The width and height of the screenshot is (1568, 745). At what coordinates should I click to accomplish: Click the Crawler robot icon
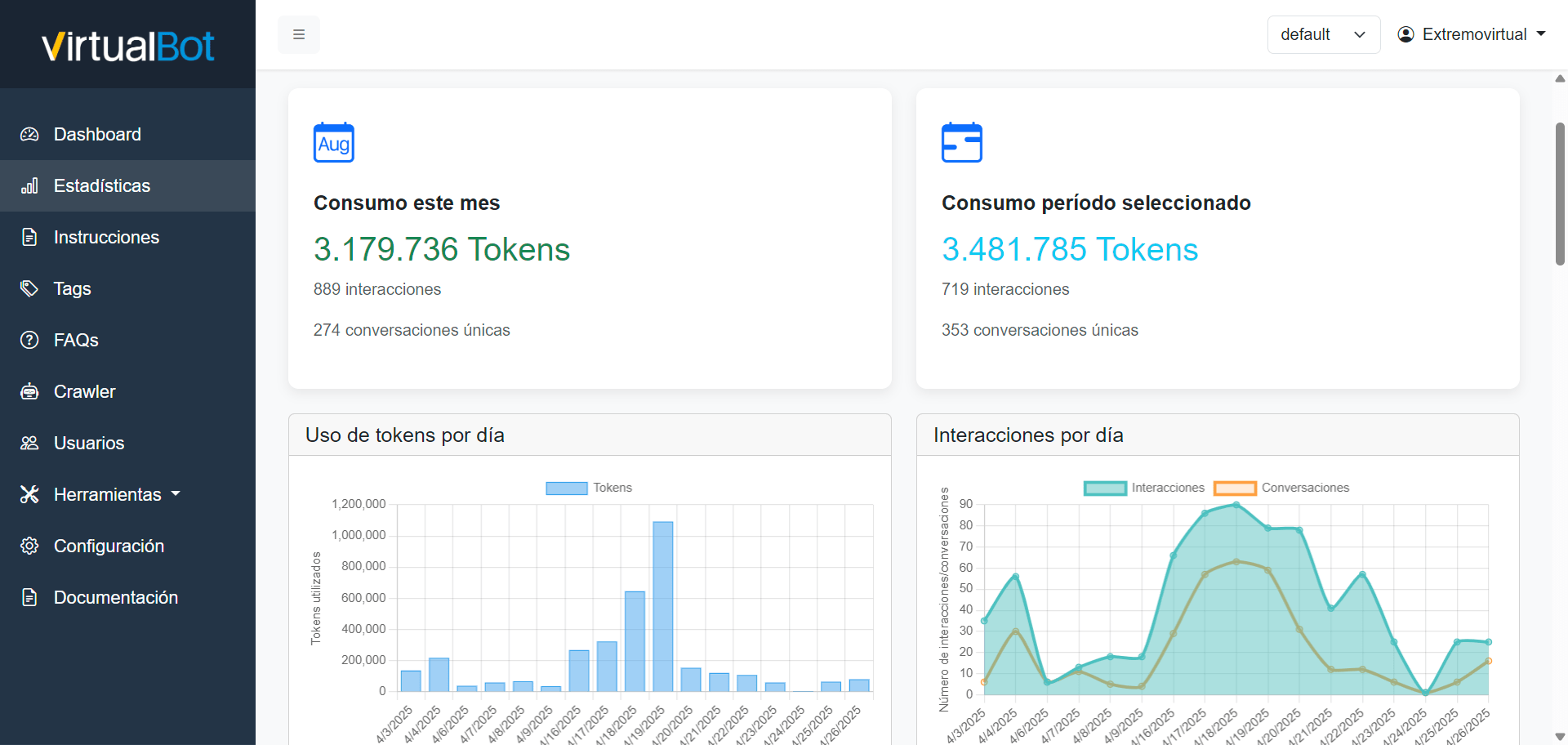[29, 391]
